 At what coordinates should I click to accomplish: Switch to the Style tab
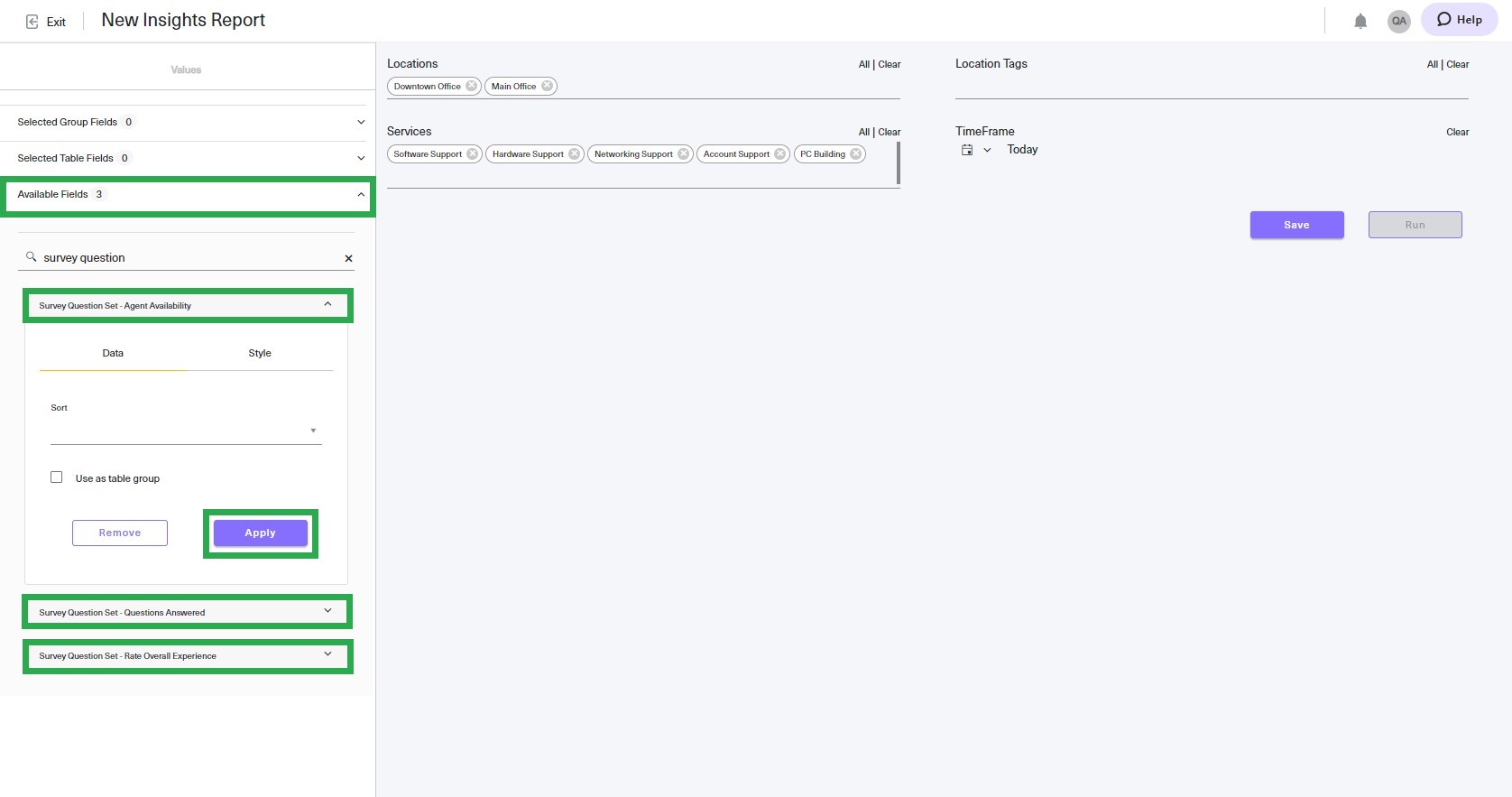(x=260, y=353)
